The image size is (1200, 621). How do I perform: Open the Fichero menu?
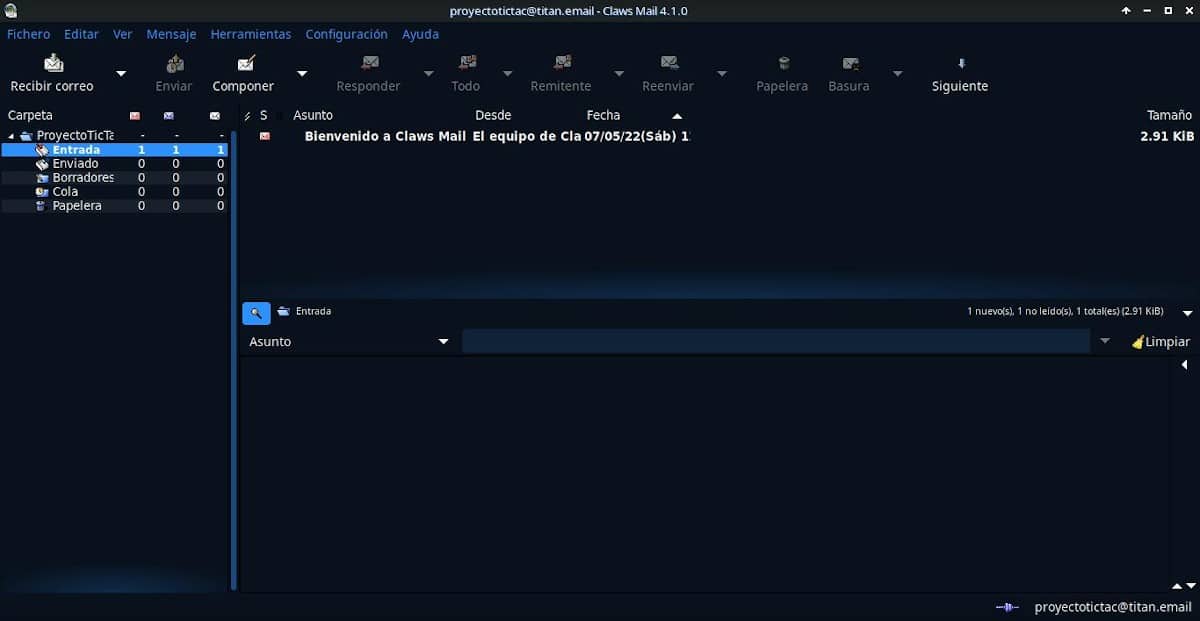(29, 34)
